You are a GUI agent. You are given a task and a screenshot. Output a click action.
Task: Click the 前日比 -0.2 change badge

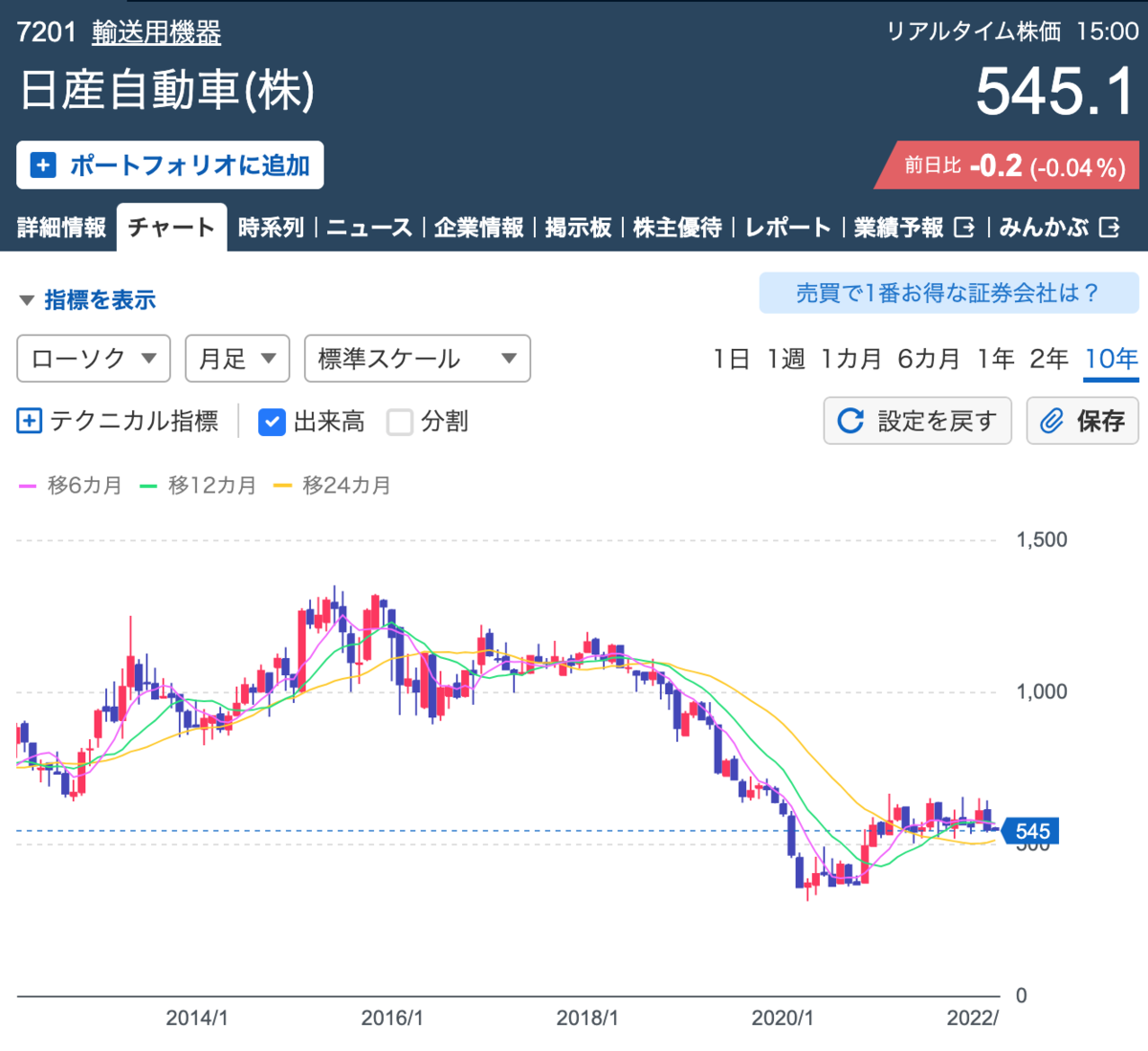click(x=1007, y=165)
